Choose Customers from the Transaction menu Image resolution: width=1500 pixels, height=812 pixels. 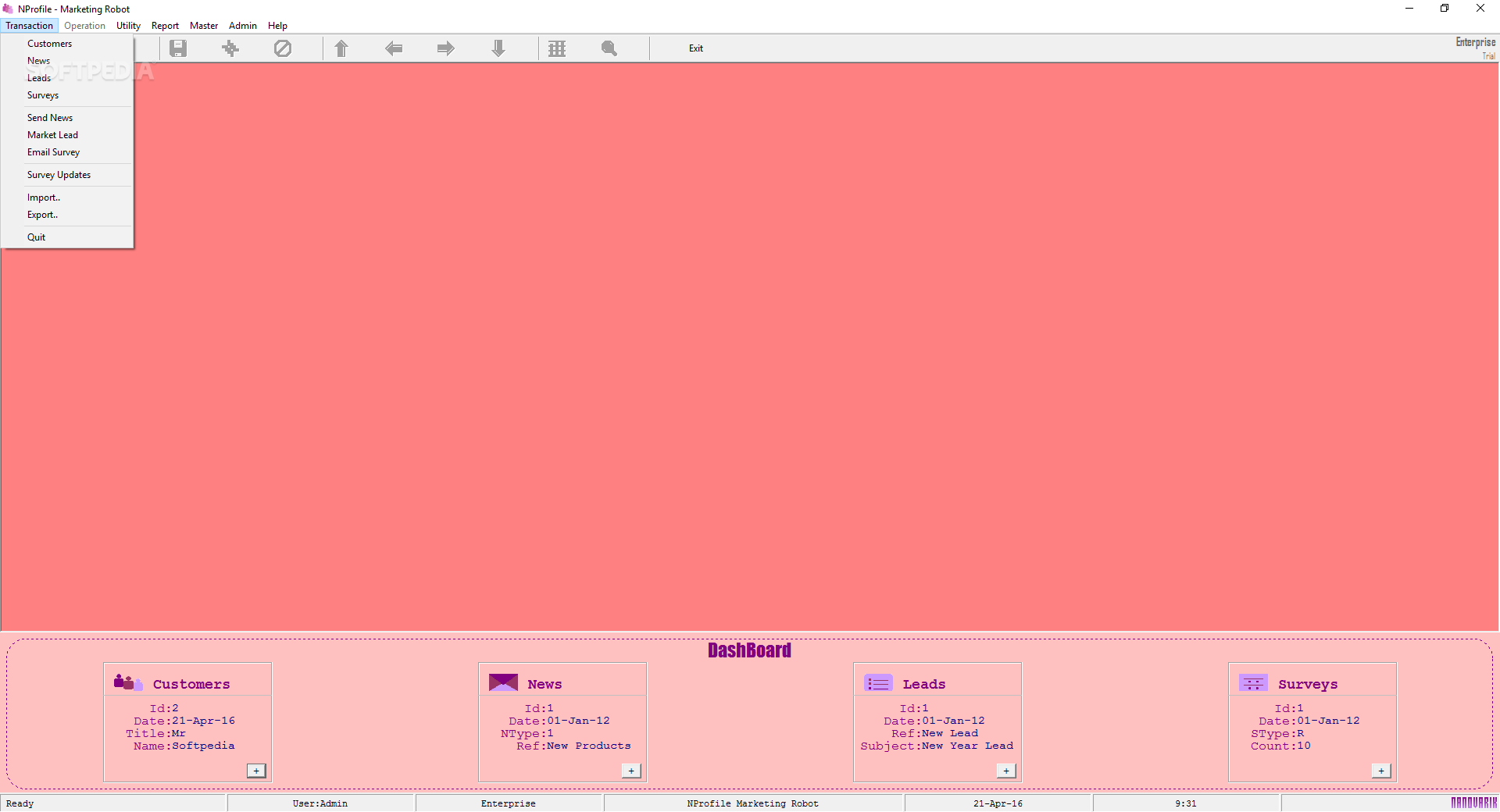(x=67, y=44)
